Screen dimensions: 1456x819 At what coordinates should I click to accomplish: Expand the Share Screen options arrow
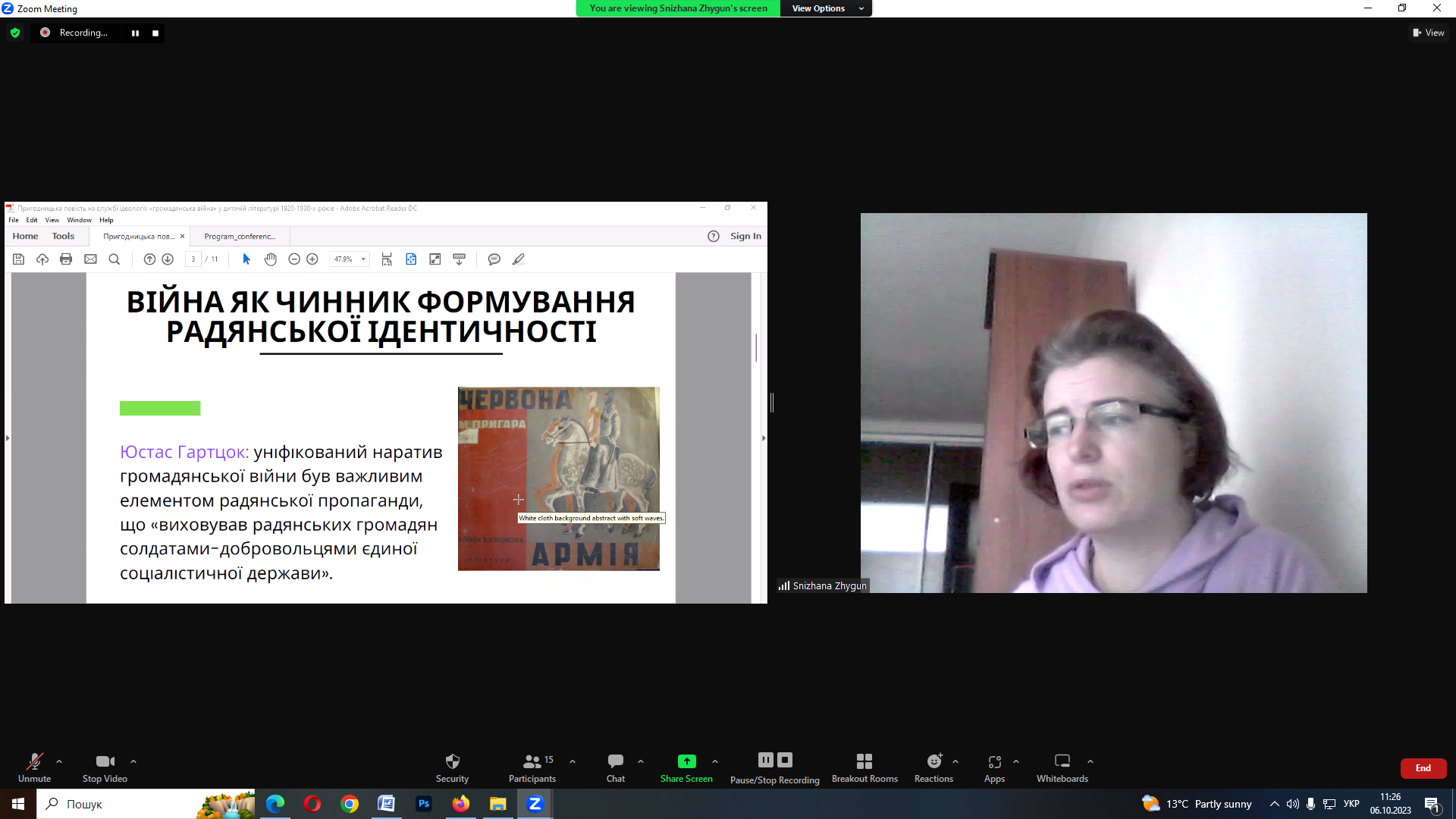pos(715,761)
